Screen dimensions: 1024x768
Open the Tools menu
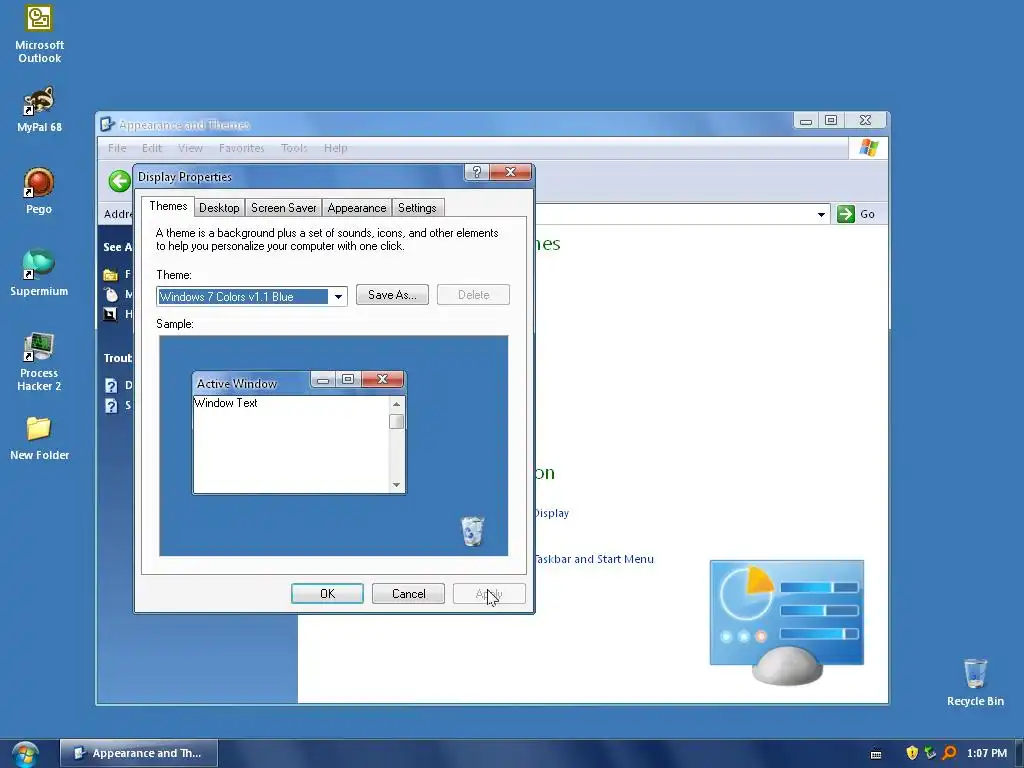pyautogui.click(x=294, y=148)
